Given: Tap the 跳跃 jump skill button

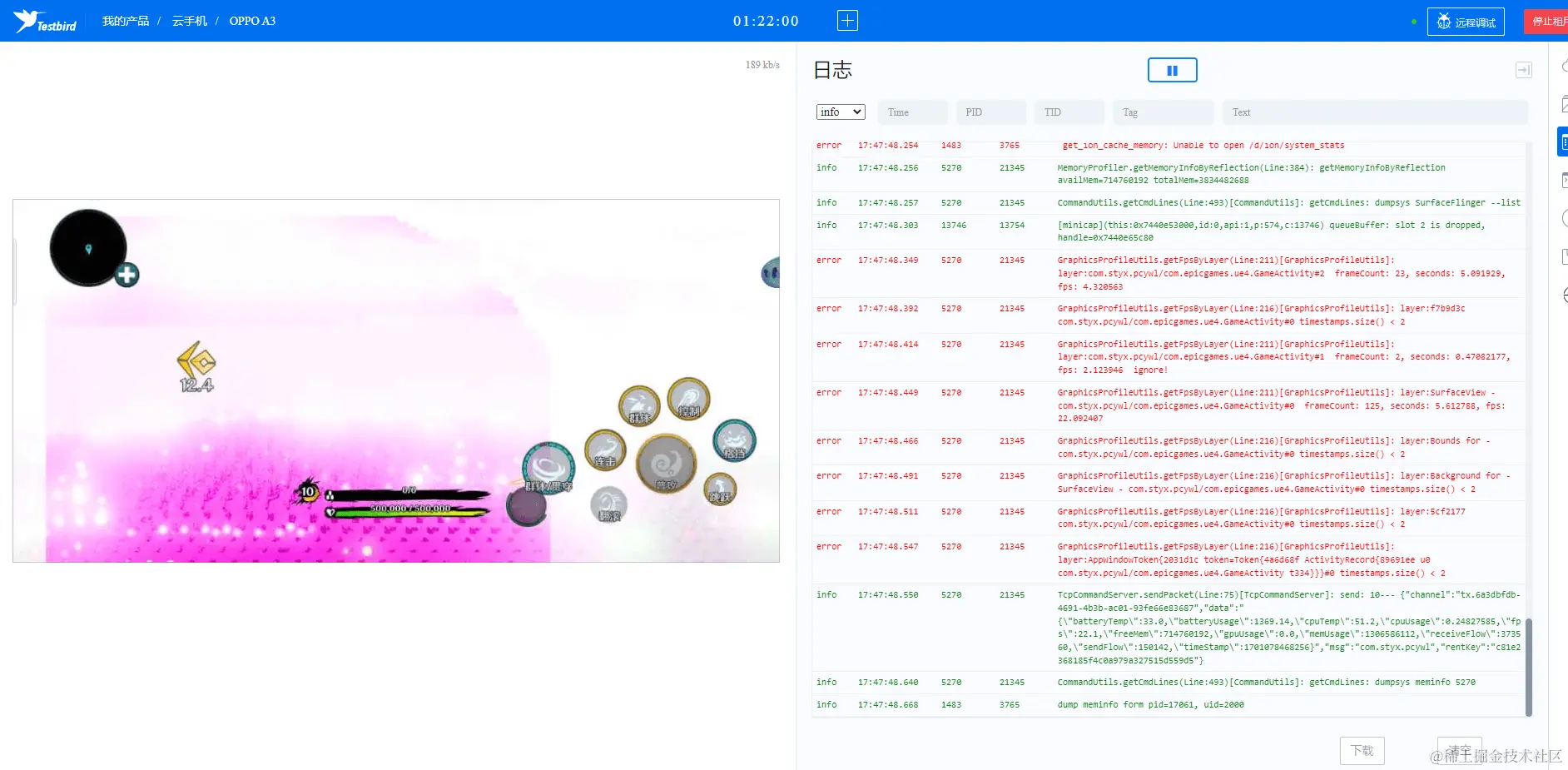Looking at the screenshot, I should (720, 489).
